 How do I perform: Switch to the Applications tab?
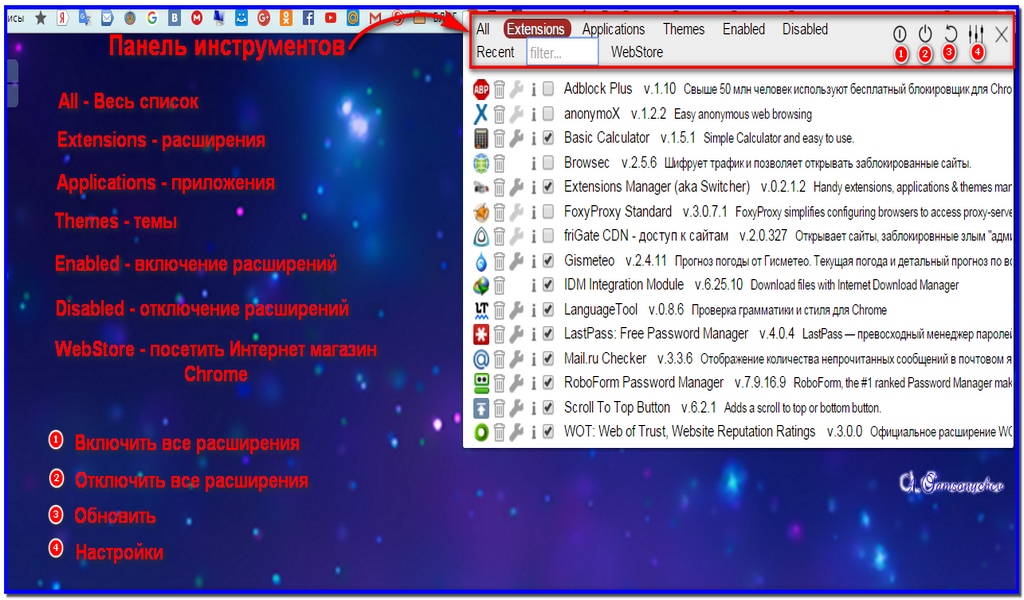coord(613,29)
